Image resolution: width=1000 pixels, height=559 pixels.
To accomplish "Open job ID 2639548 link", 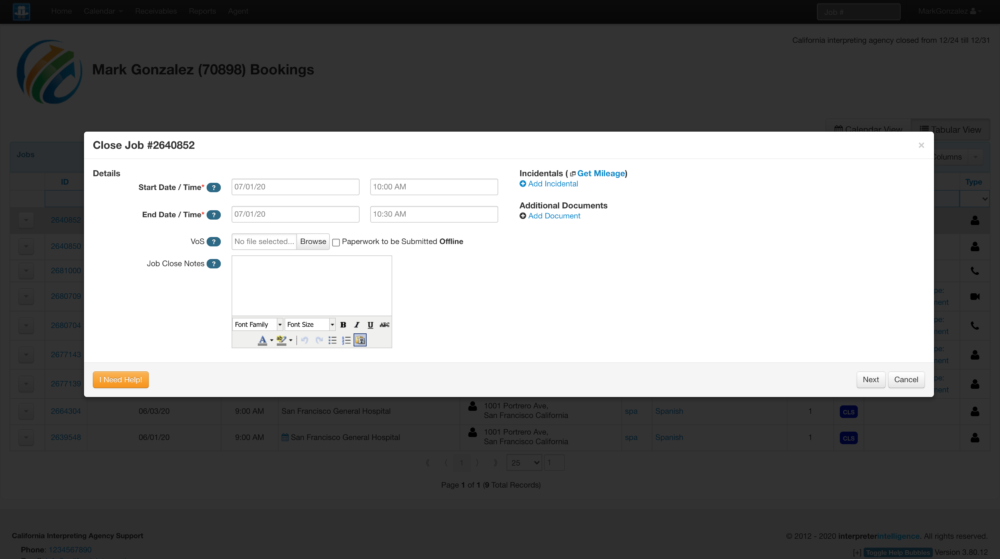I will click(66, 437).
